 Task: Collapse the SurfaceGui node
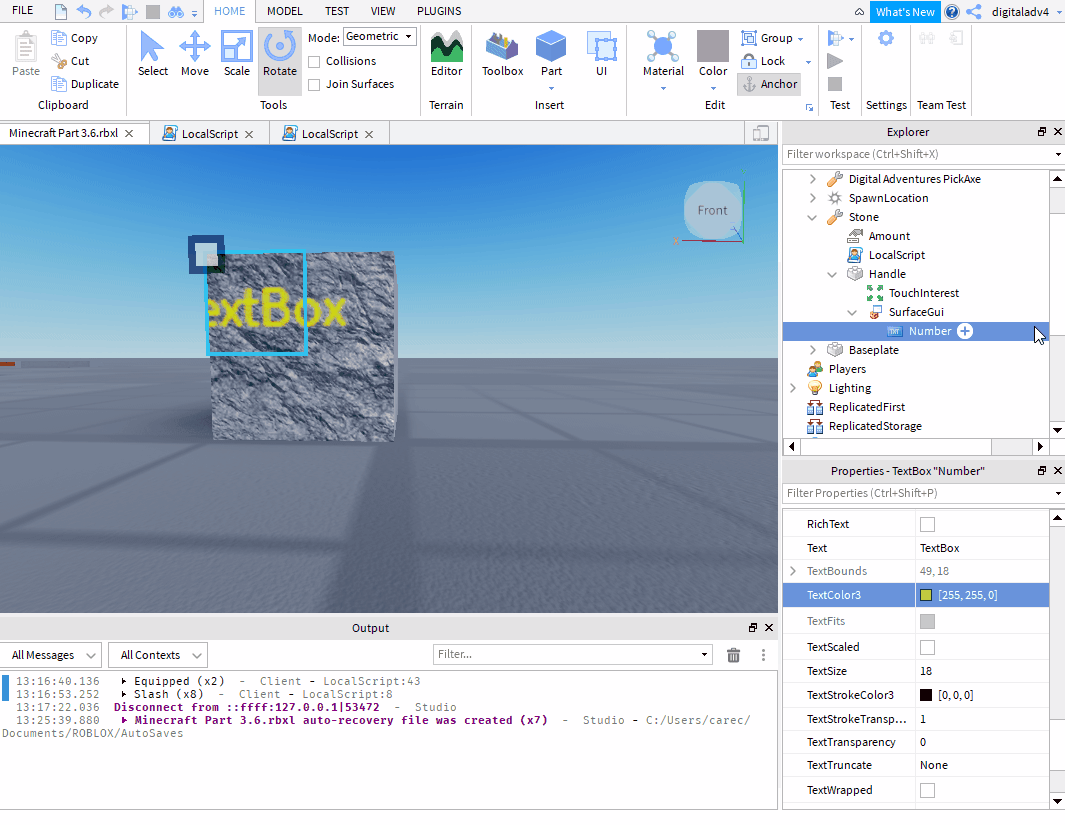tap(852, 312)
